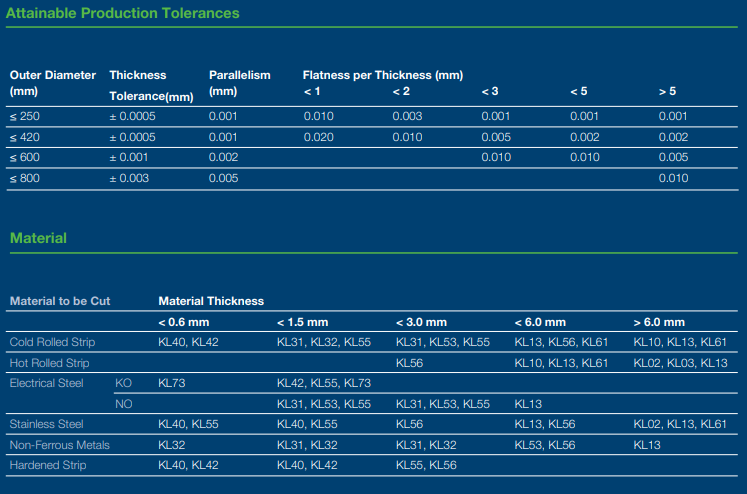The height and width of the screenshot is (494, 747).
Task: Select the "KL42, KL55, KL73" cell
Action: [324, 383]
